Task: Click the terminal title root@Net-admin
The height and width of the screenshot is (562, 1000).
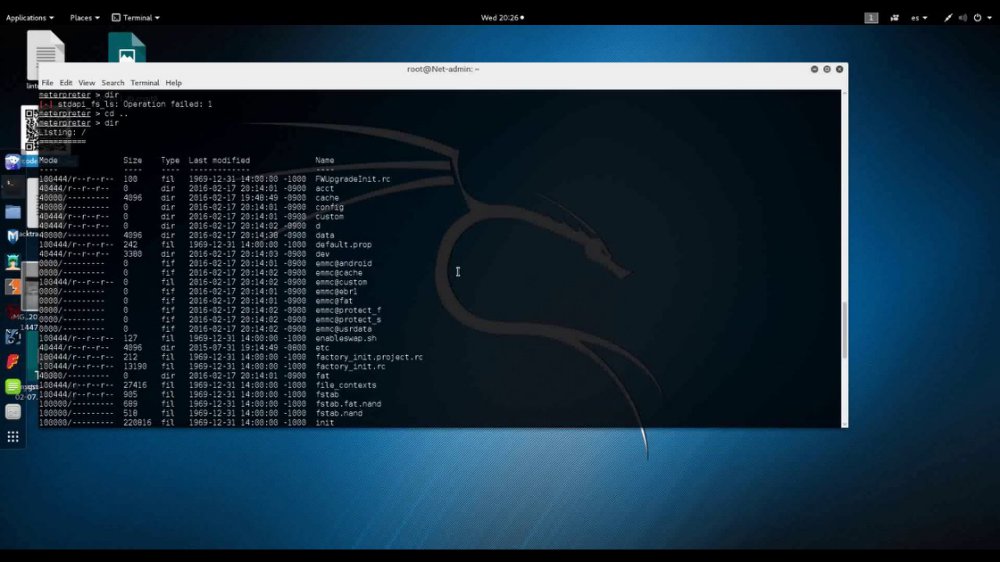Action: click(443, 69)
